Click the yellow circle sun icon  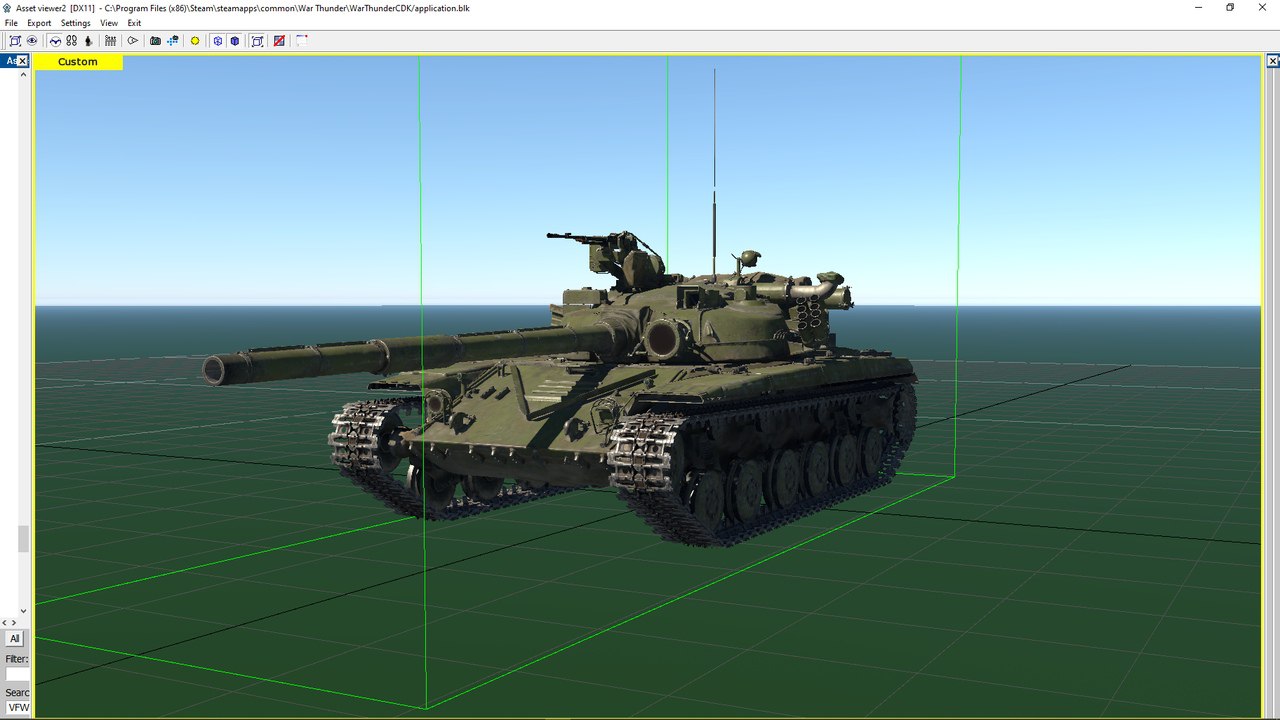(195, 41)
